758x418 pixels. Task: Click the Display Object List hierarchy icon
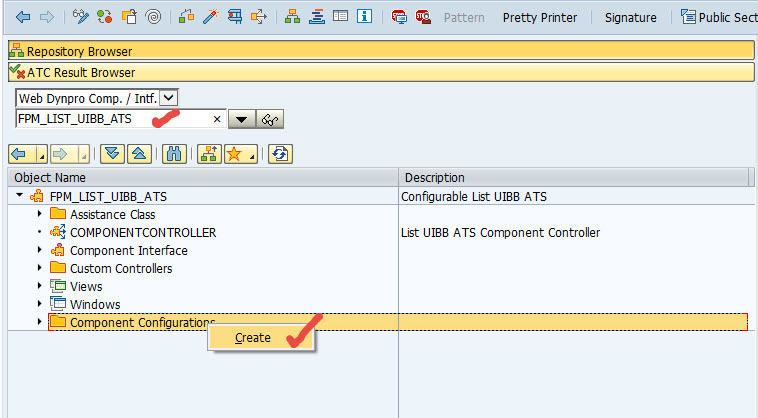tap(292, 17)
